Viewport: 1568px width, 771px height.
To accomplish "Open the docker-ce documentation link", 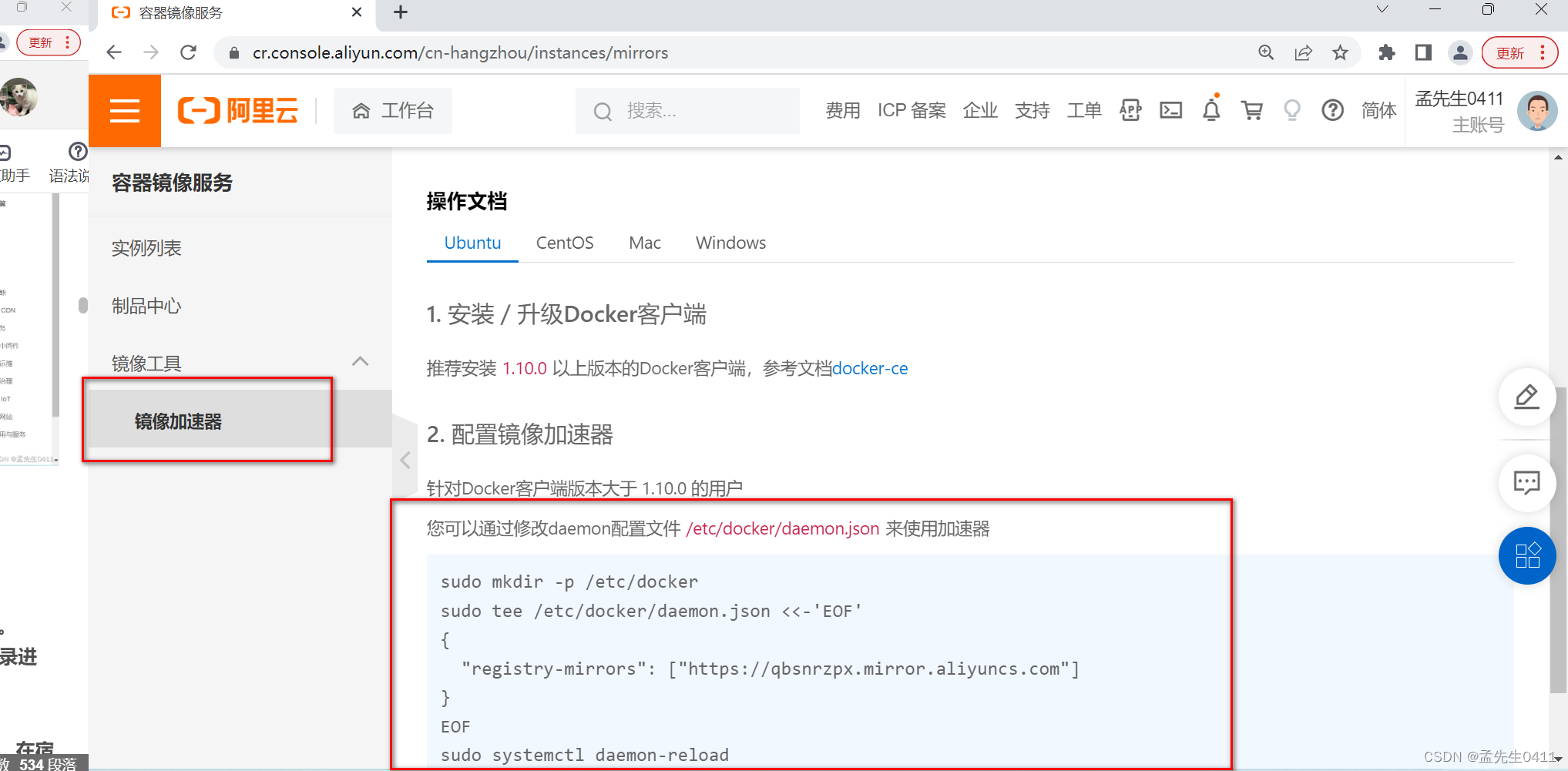I will pyautogui.click(x=870, y=368).
